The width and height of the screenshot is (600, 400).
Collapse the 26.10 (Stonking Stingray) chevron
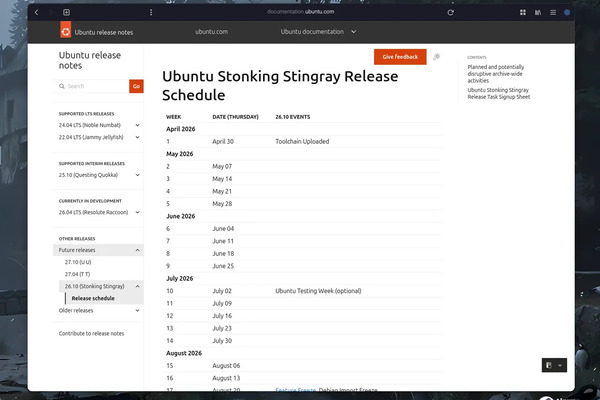pyautogui.click(x=137, y=286)
